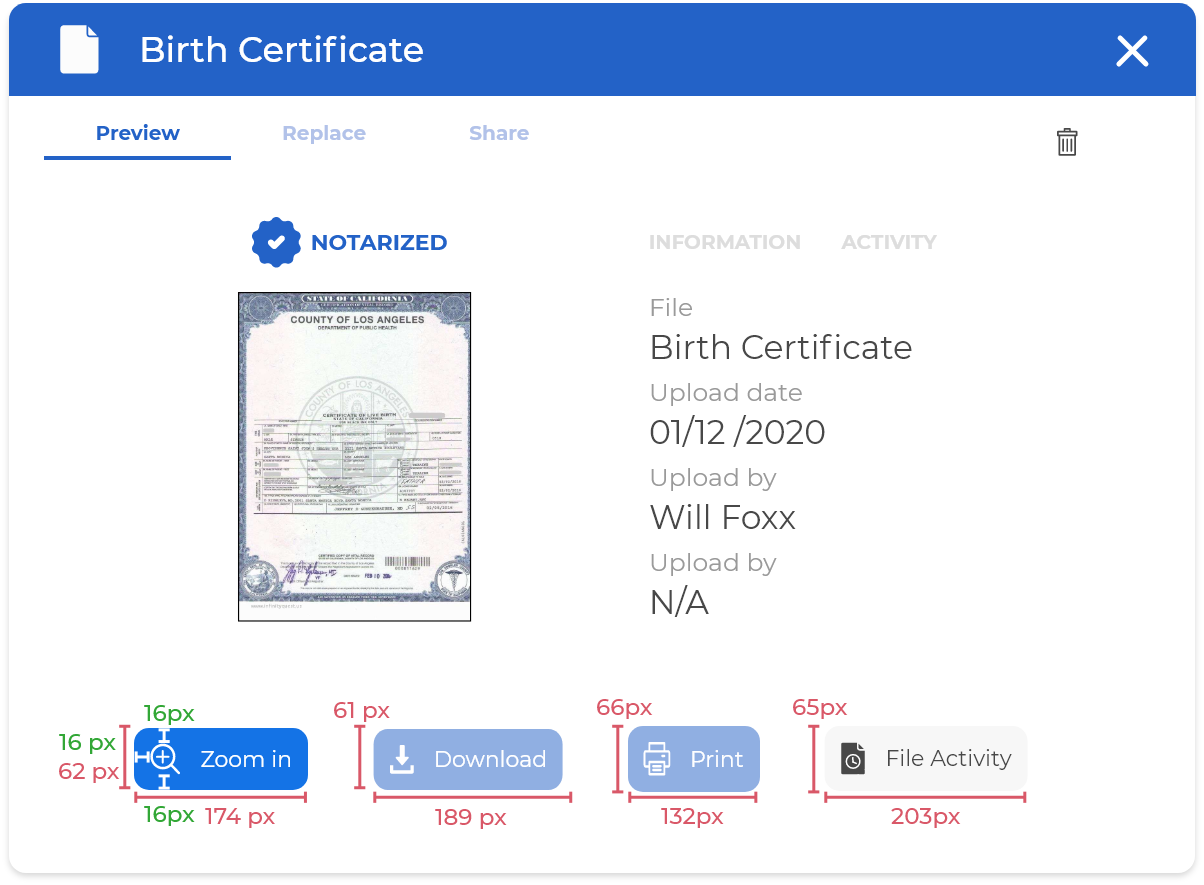Close the Birth Certificate dialog
1204x885 pixels.
pyautogui.click(x=1132, y=51)
